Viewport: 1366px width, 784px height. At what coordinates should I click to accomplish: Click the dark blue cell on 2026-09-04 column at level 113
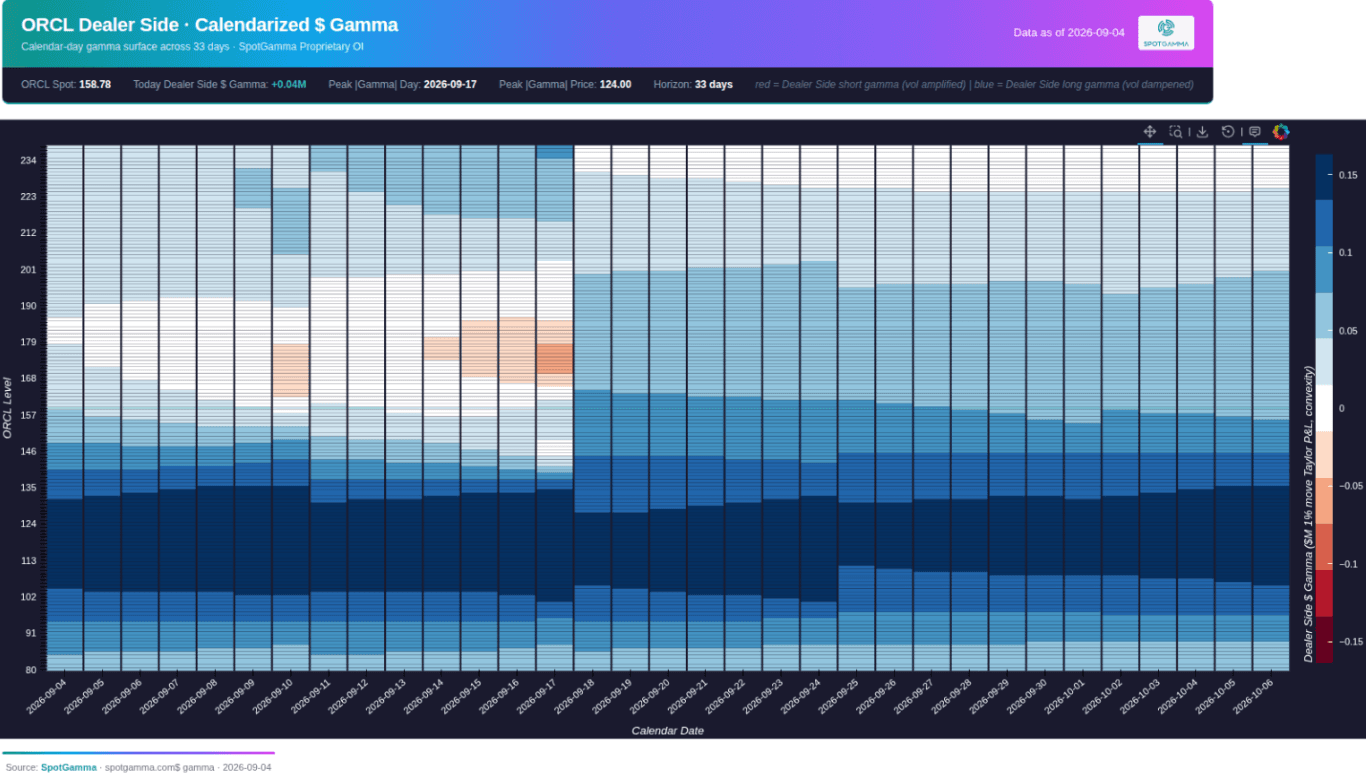point(65,543)
